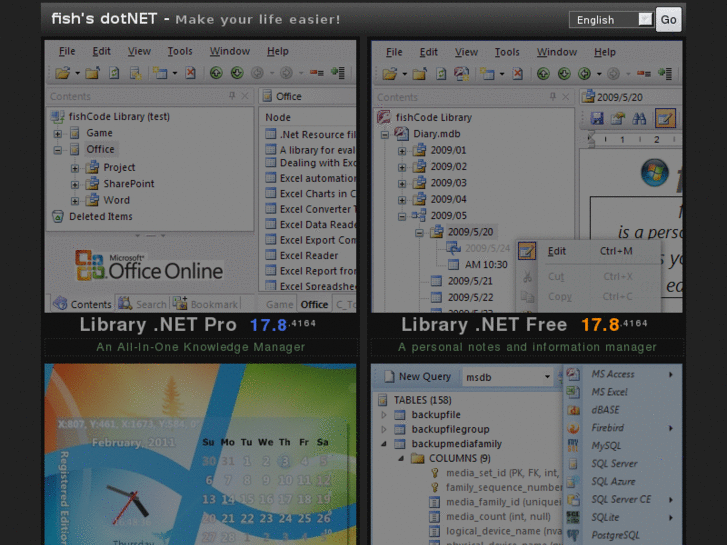Switch to the Game tab in Pro node panel
727x545 pixels.
click(279, 304)
